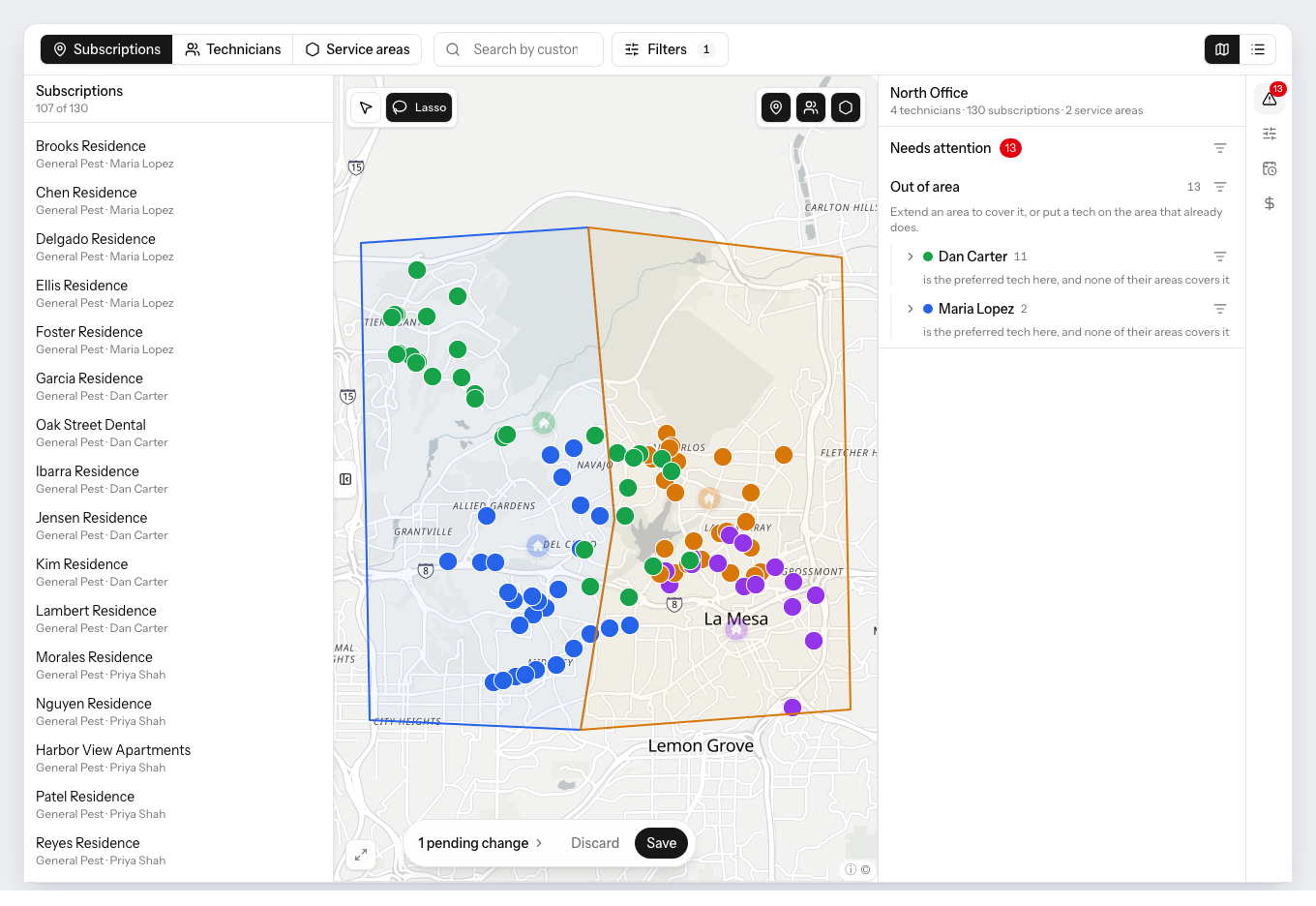The image size is (1316, 906).
Task: Expand the Maria Lopez row
Action: pos(910,309)
